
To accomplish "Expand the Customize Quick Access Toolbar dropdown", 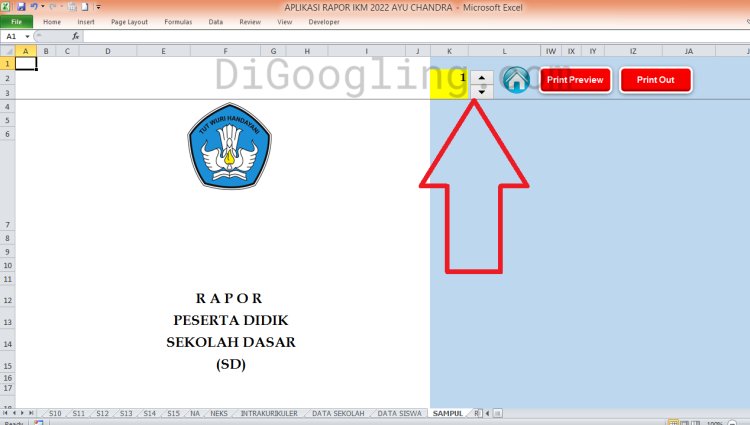I will click(x=98, y=6).
